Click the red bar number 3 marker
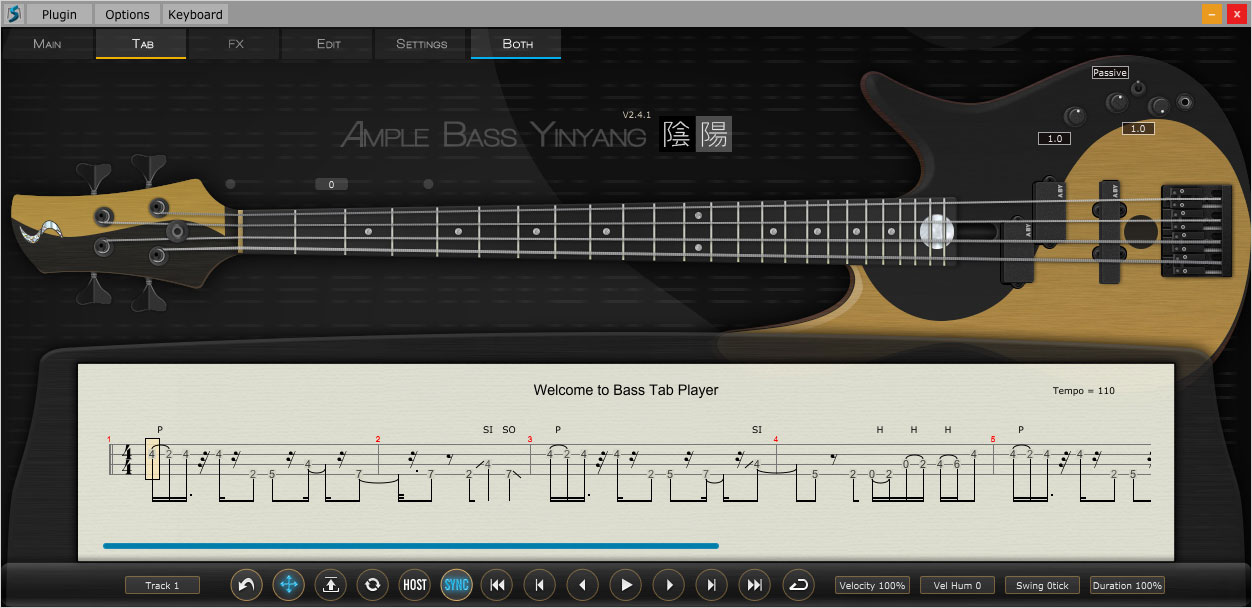 tap(530, 439)
